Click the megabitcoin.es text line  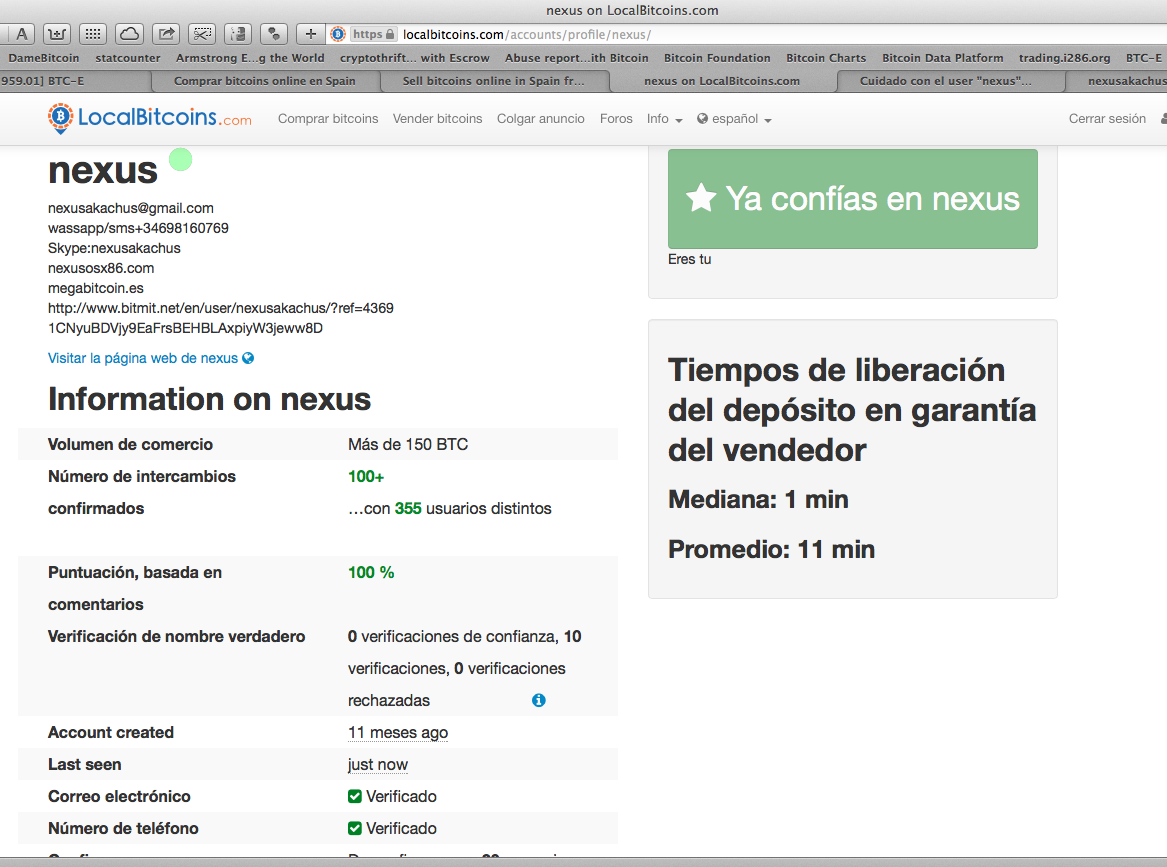(x=96, y=288)
